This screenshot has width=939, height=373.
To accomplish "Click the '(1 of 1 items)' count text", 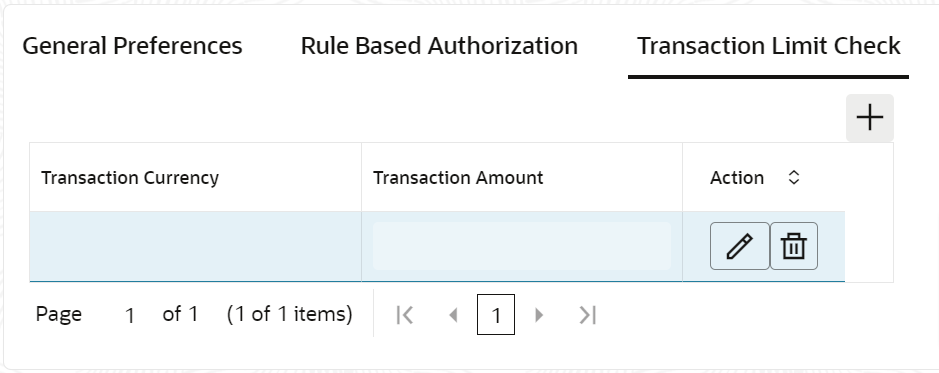I will point(290,314).
